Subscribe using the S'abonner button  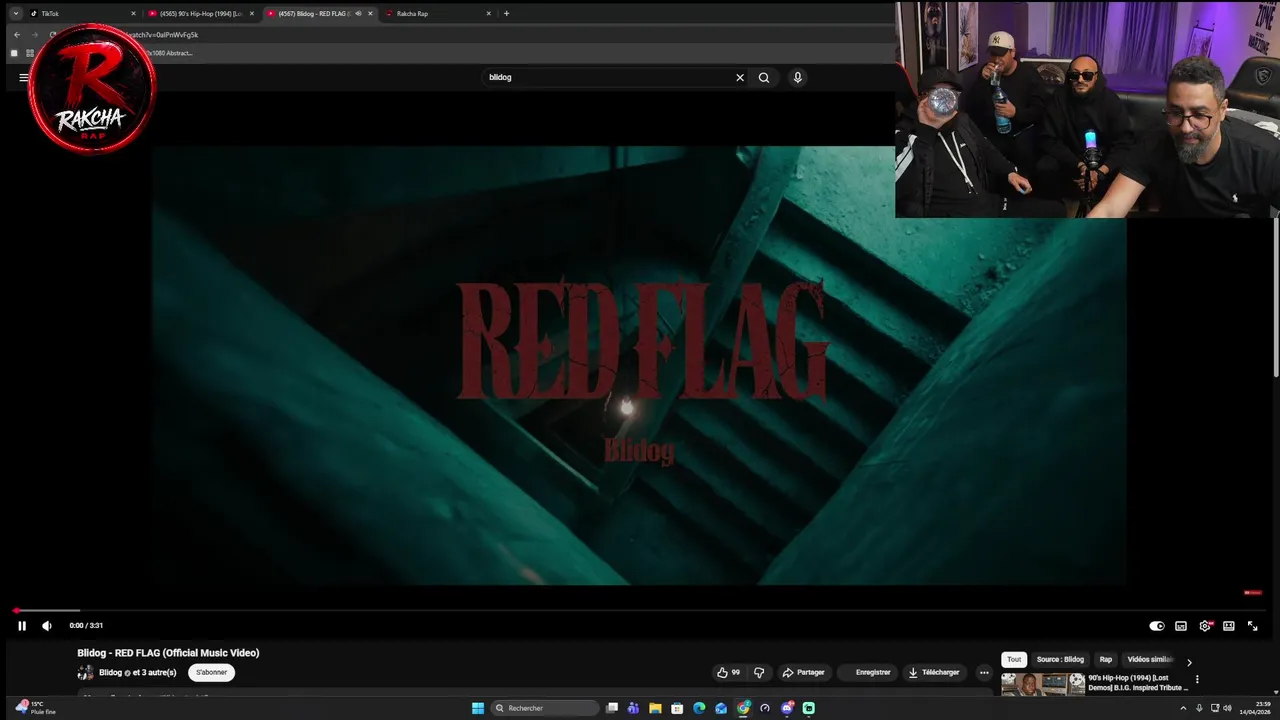211,672
